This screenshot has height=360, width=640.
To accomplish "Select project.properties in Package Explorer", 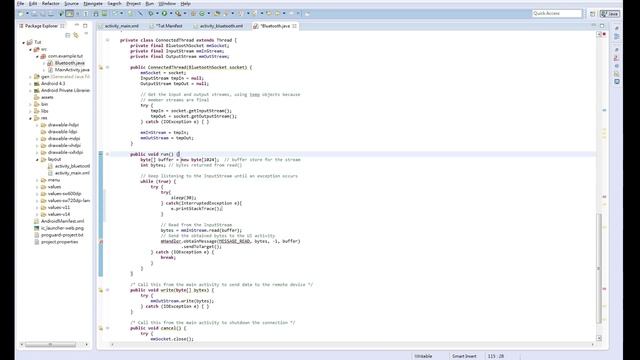I will click(59, 242).
